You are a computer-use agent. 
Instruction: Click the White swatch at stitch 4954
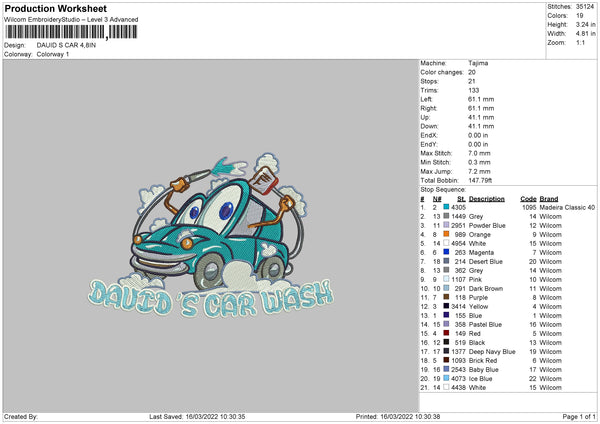pos(446,243)
